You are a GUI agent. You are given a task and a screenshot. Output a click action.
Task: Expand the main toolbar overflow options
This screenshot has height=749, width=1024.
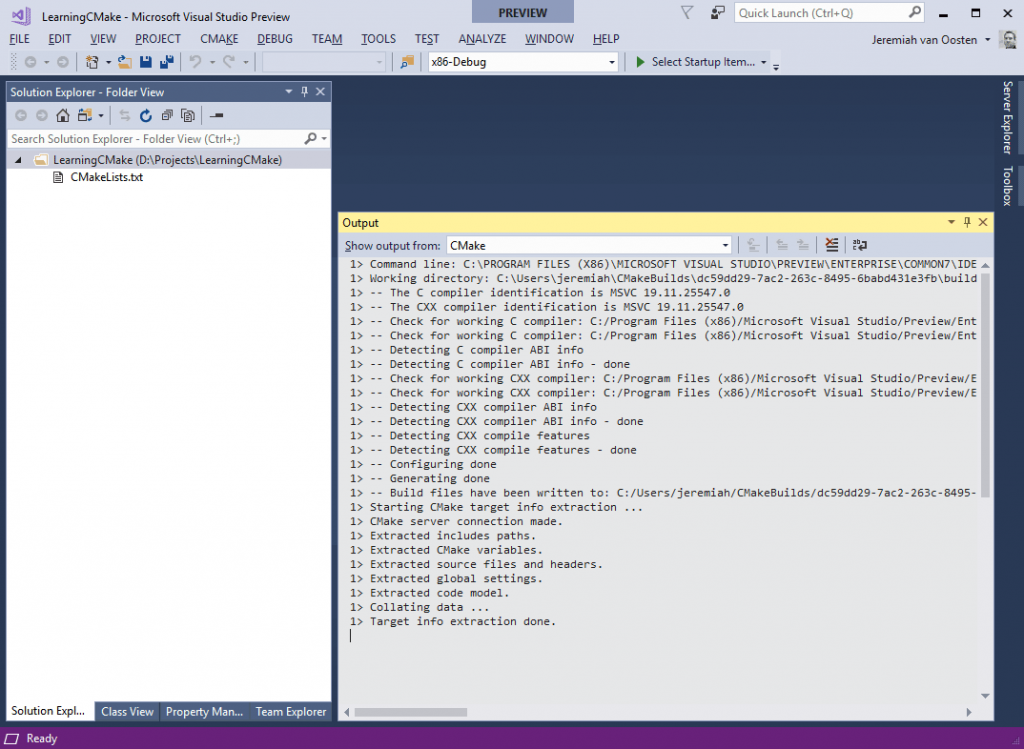tap(776, 65)
